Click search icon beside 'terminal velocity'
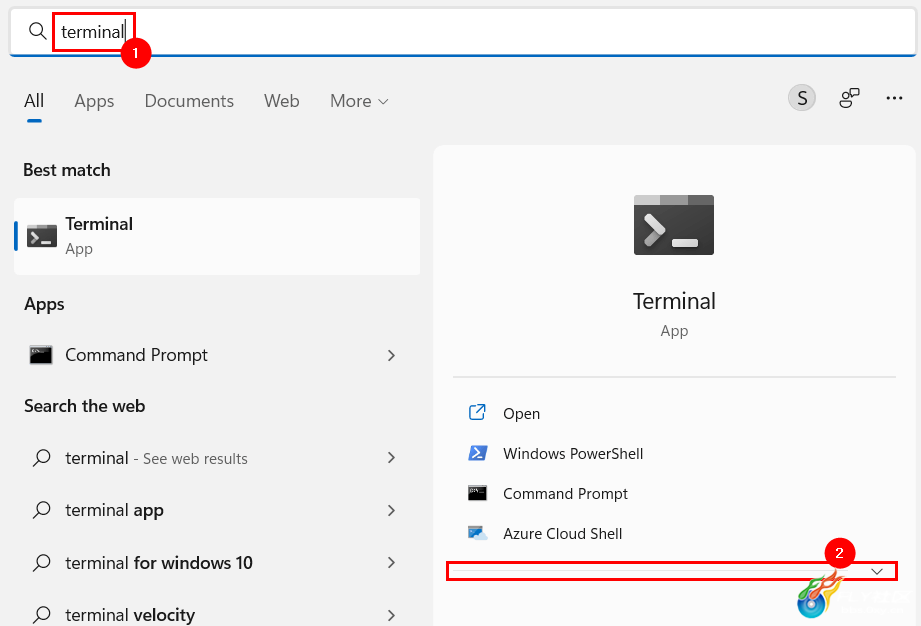 [41, 614]
